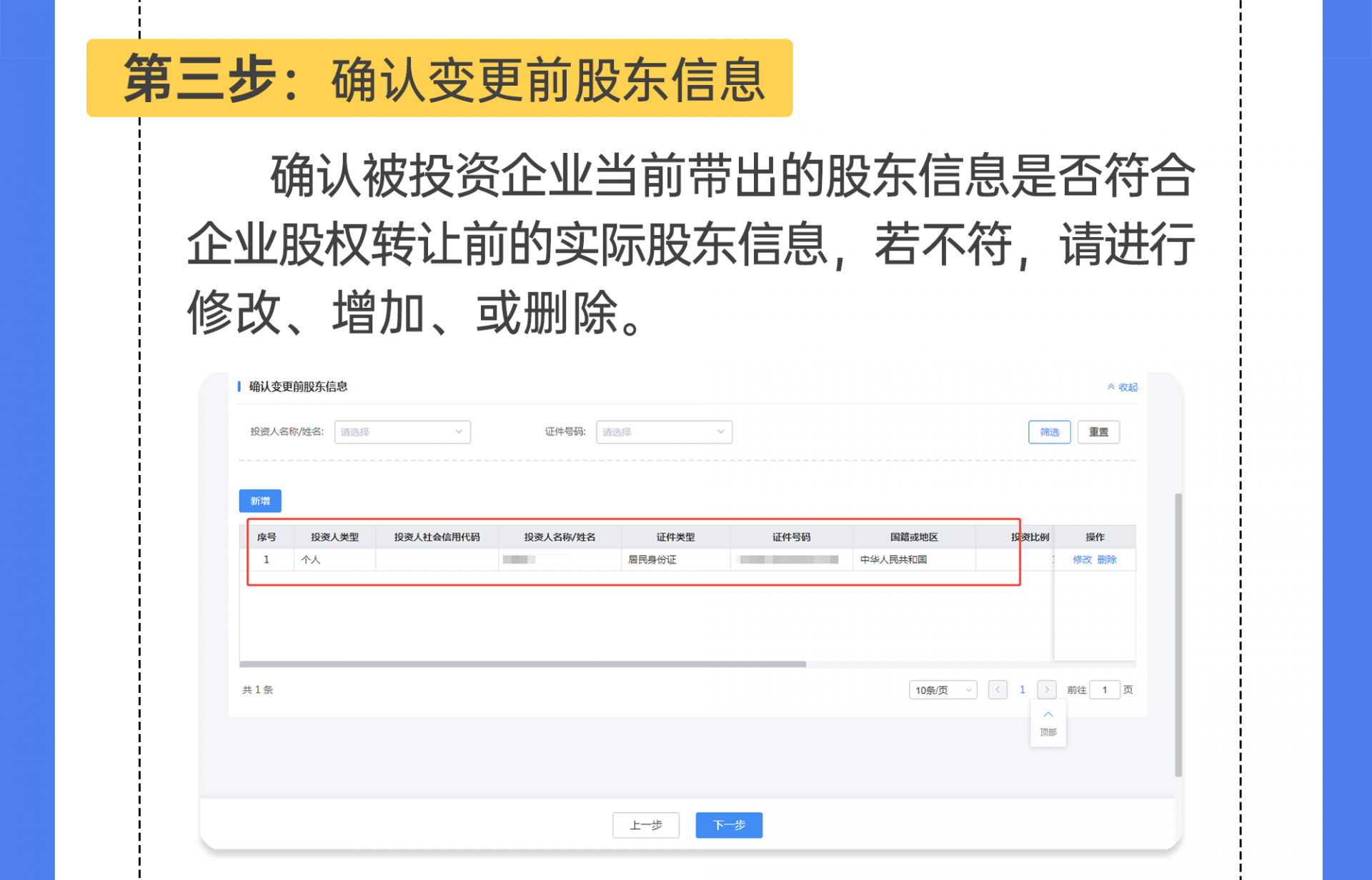This screenshot has width=1372, height=880.
Task: Click the 顶部 back-to-top button
Action: [1048, 724]
